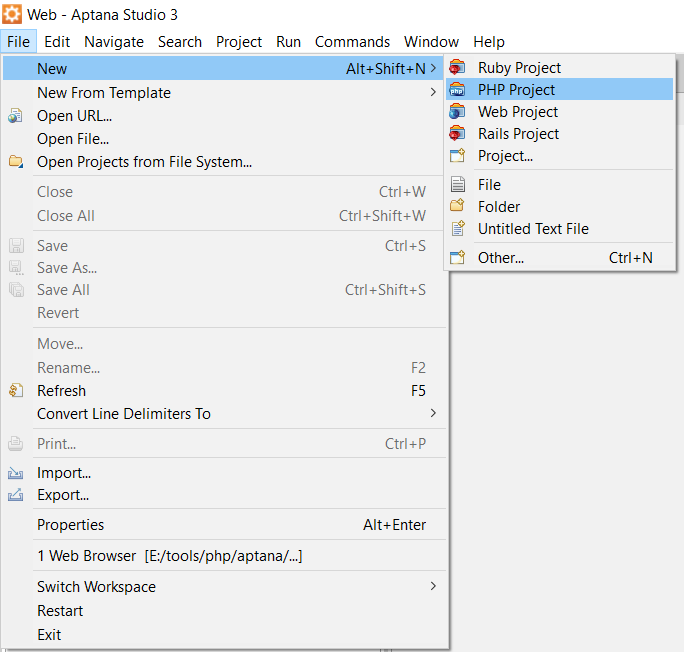684x652 pixels.
Task: Click the Rails Project icon
Action: click(x=457, y=133)
